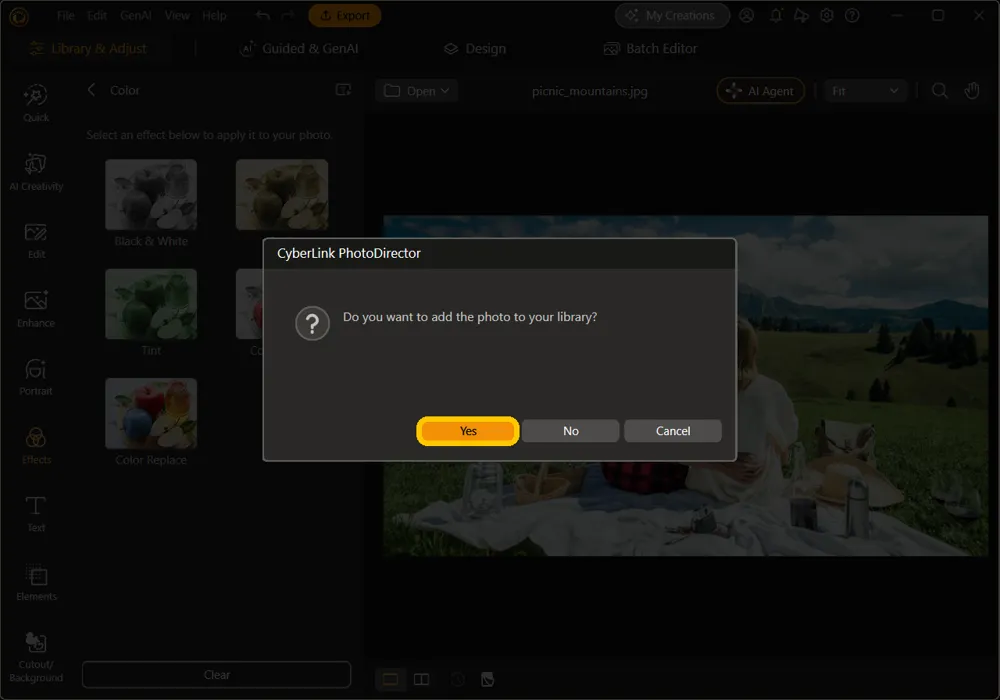Click the panel undock icon beside Color
This screenshot has height=700, width=1000.
pos(343,90)
